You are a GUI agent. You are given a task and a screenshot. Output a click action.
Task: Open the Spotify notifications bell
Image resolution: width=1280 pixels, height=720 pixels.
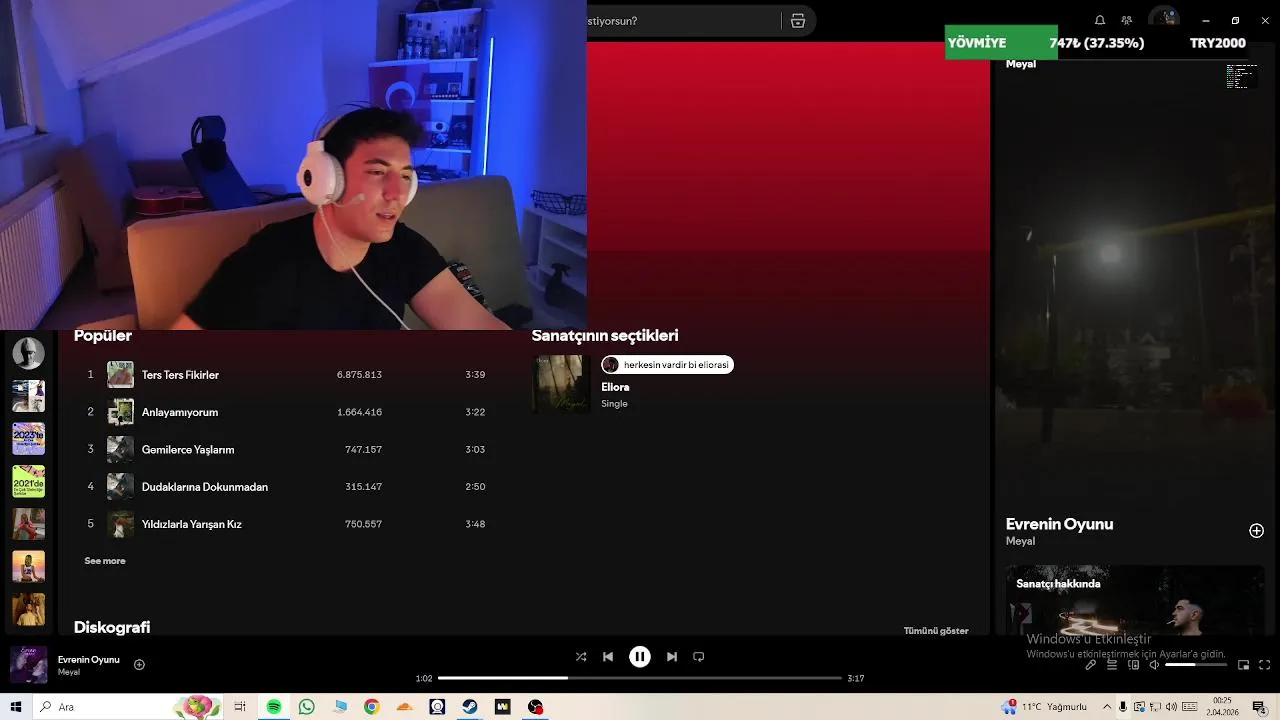[1100, 20]
